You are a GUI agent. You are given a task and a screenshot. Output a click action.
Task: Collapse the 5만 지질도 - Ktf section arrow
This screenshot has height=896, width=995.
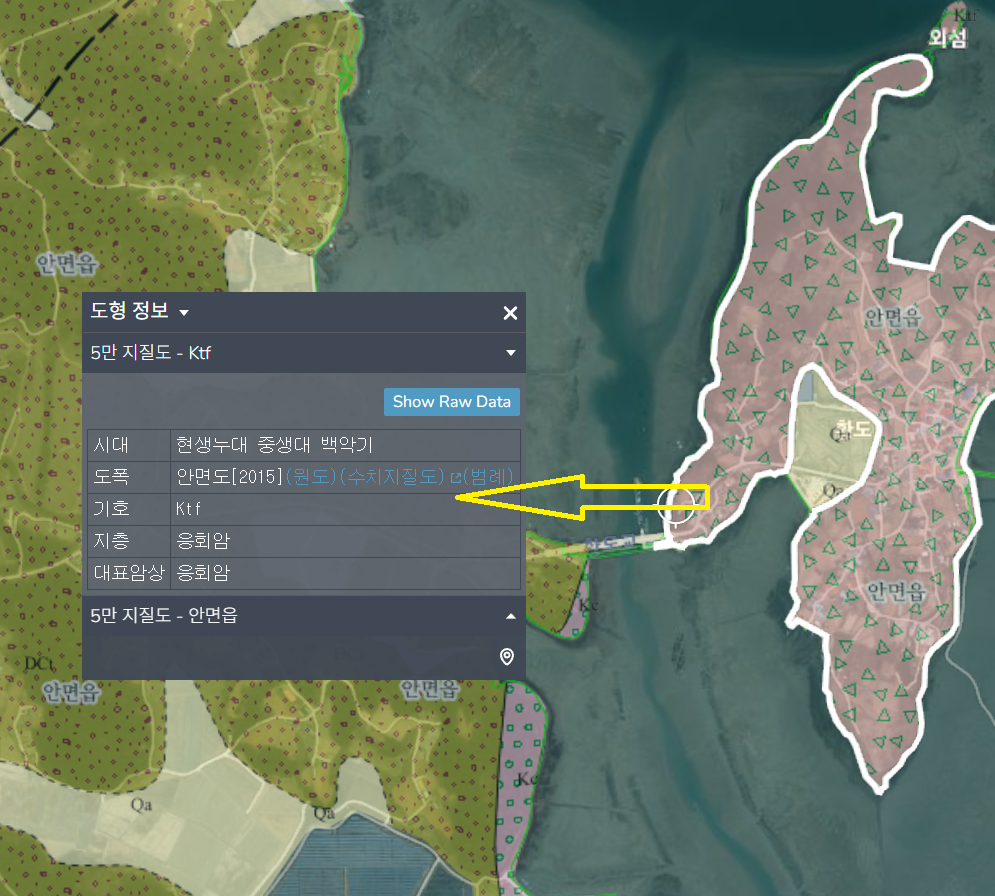click(510, 353)
